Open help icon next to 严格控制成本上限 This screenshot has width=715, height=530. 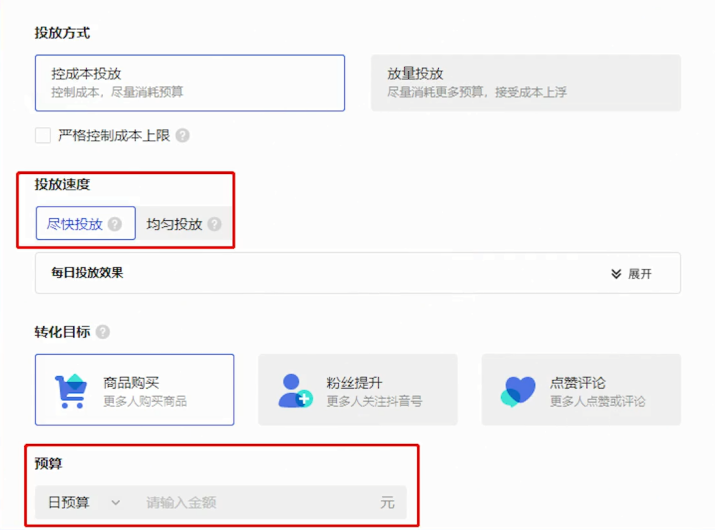coord(182,135)
